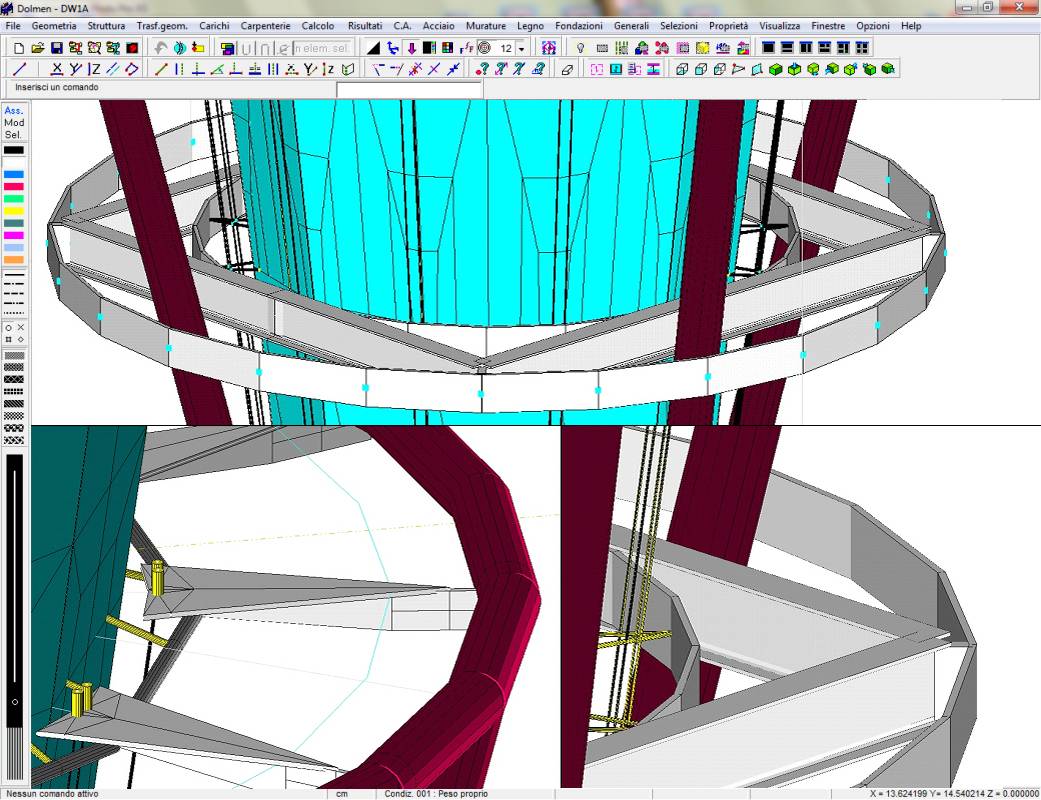Select the Sel. mode option
This screenshot has height=800, width=1041.
click(x=13, y=135)
